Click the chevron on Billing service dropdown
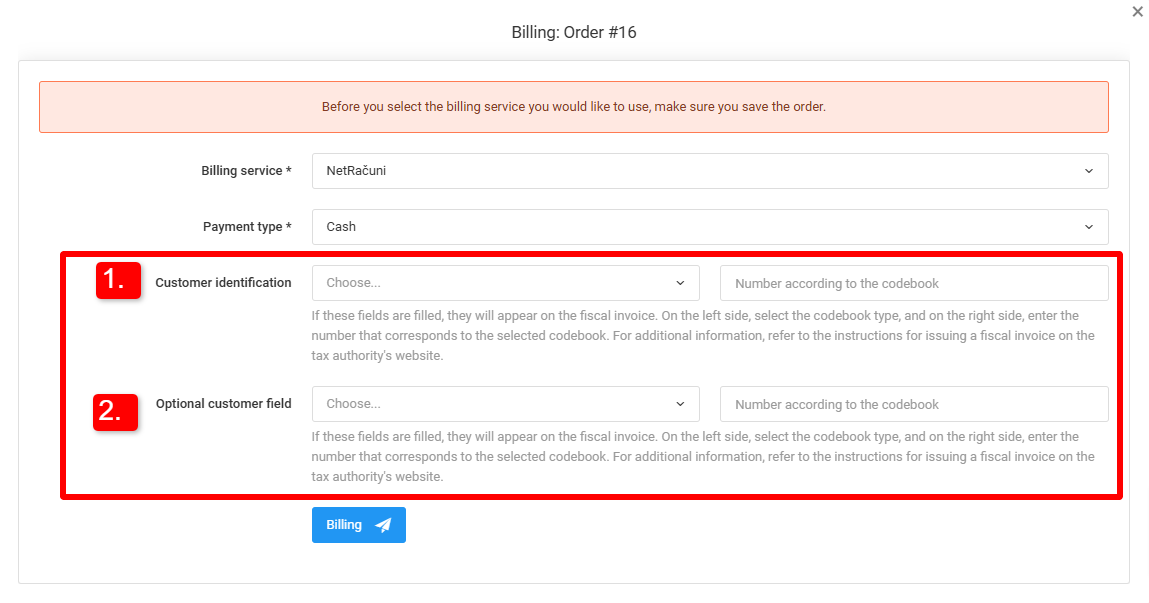This screenshot has height=603, width=1149. [1090, 170]
